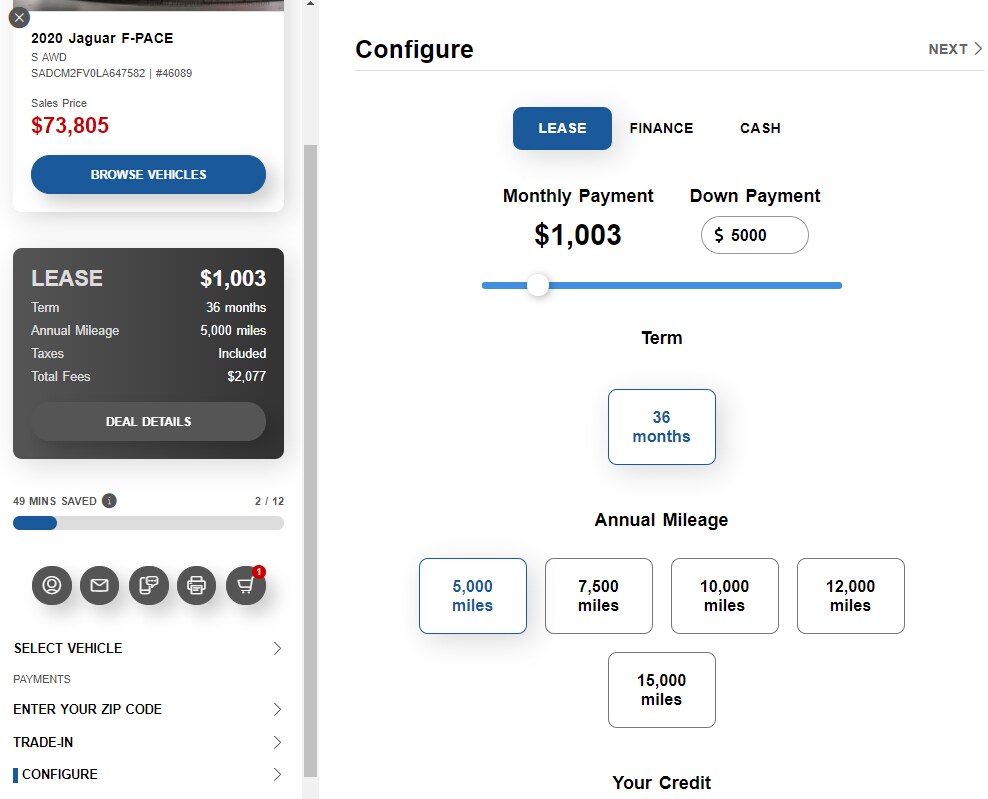Image resolution: width=988 pixels, height=799 pixels.
Task: Click the Browse Vehicles button
Action: coord(148,175)
